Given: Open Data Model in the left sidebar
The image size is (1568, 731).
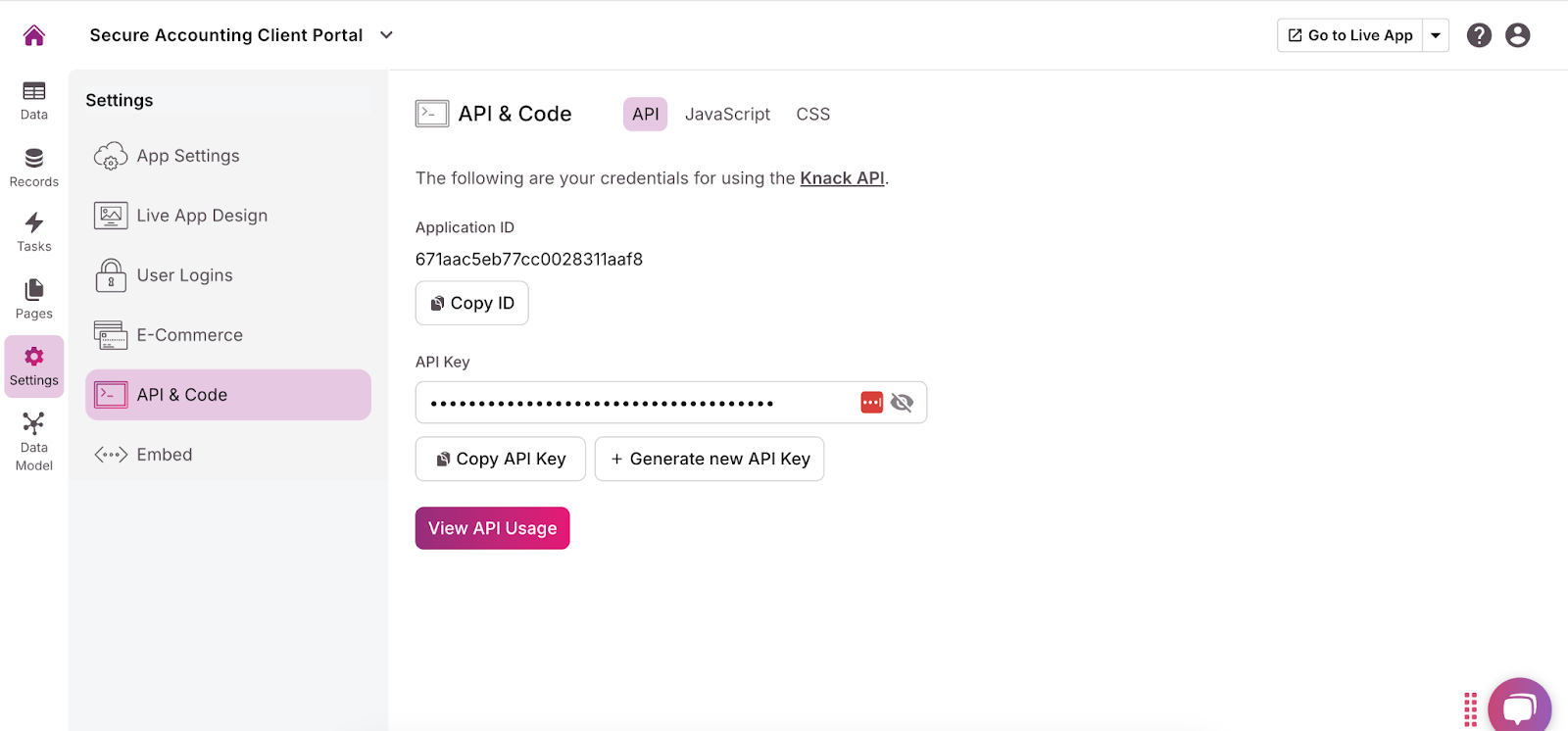Looking at the screenshot, I should [x=34, y=441].
